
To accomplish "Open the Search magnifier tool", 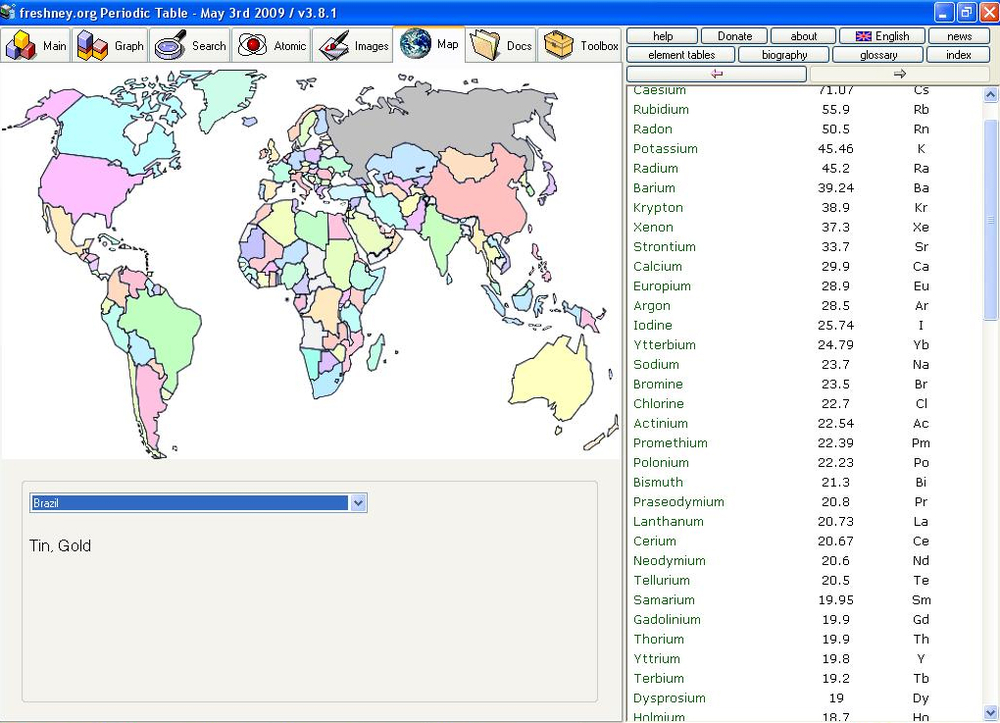I will 191,46.
